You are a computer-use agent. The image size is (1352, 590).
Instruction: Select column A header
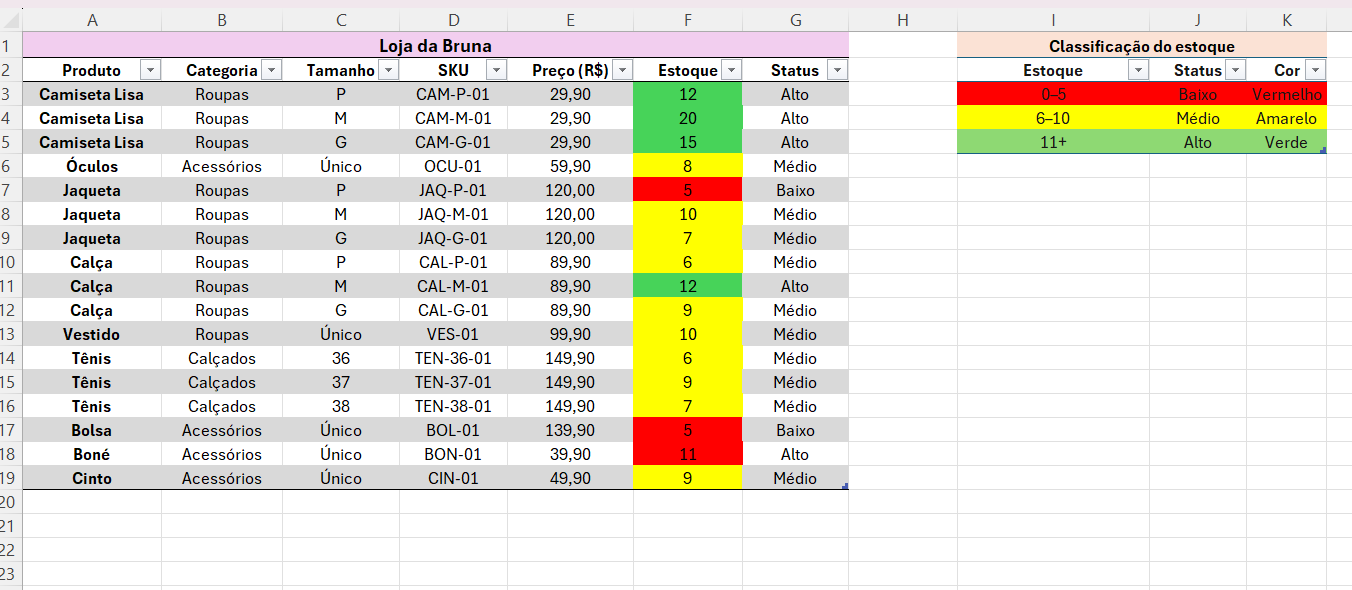click(92, 20)
